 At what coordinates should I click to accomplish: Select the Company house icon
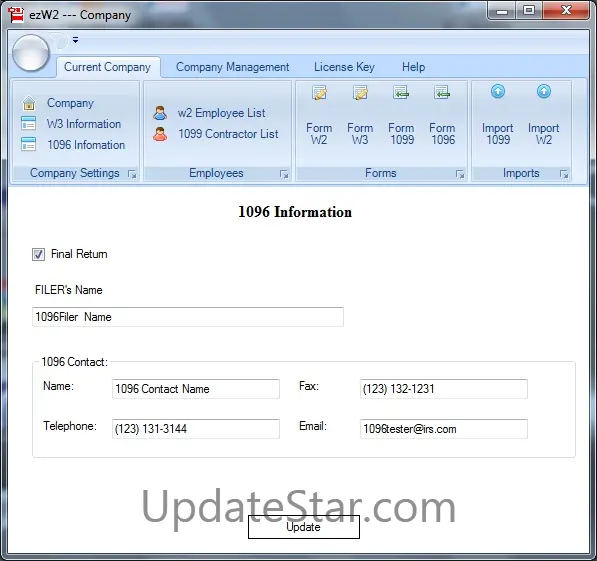tap(29, 103)
